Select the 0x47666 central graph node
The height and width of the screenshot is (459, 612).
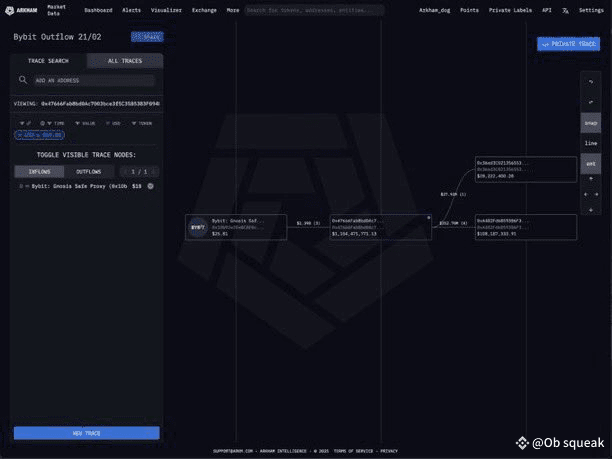pyautogui.click(x=381, y=227)
